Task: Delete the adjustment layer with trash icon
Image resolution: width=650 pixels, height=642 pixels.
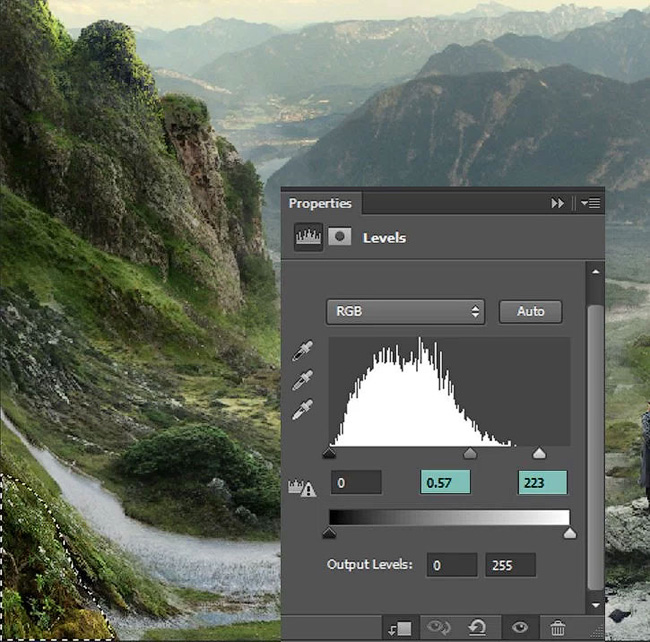Action: (x=557, y=628)
